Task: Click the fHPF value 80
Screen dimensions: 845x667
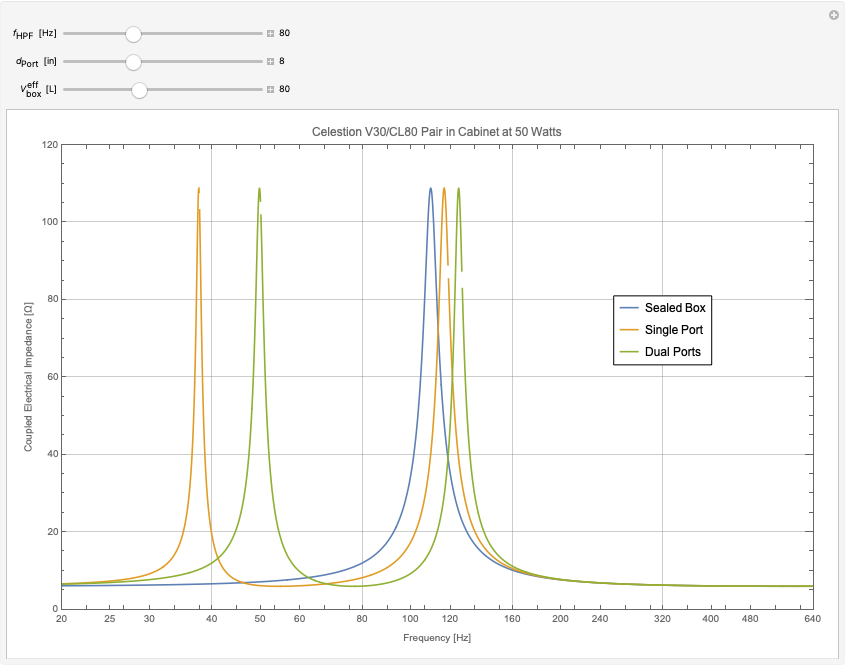Action: click(x=285, y=33)
